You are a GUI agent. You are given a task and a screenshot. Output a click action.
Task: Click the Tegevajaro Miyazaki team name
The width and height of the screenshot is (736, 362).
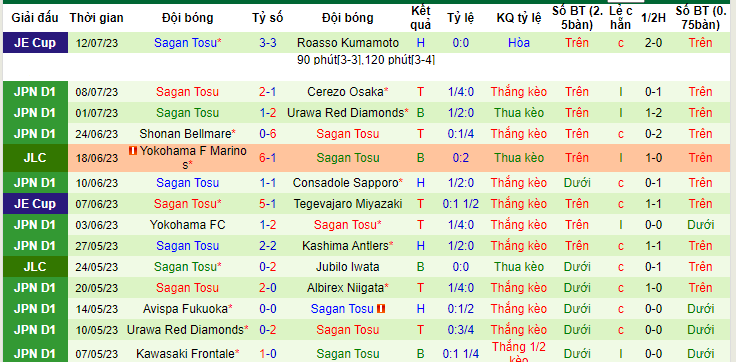pos(348,204)
